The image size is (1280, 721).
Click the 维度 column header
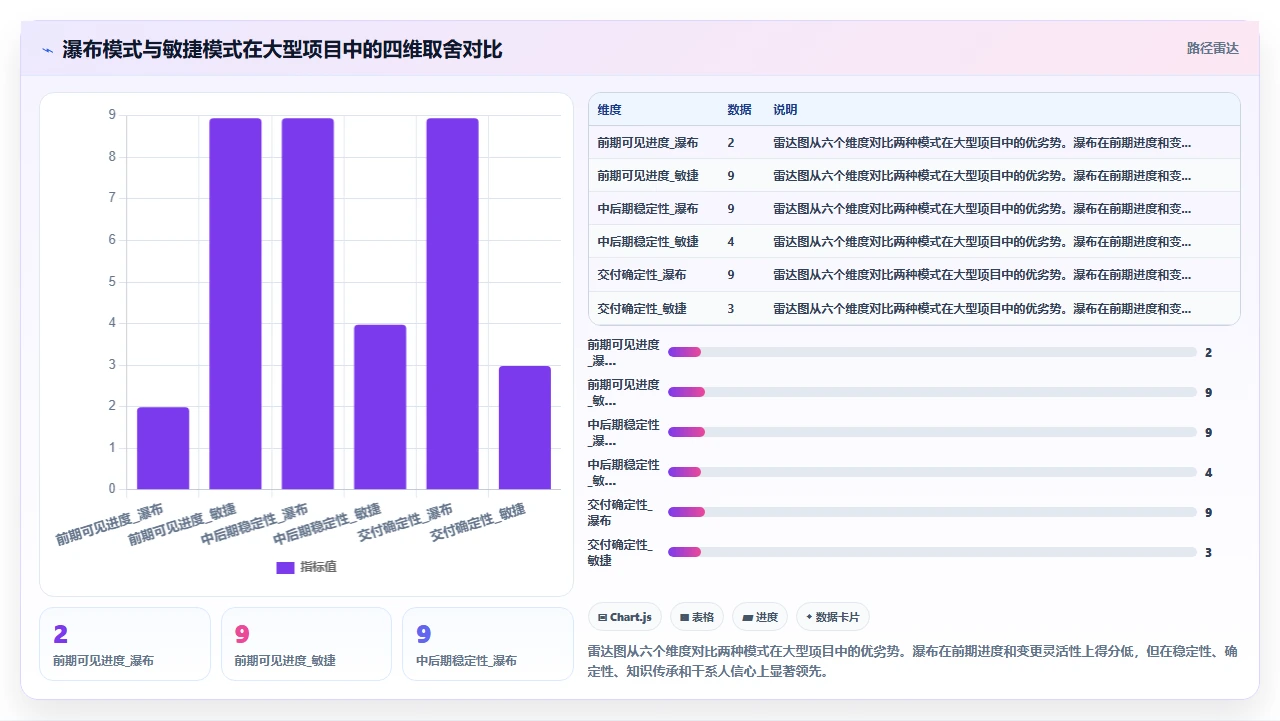click(x=609, y=110)
